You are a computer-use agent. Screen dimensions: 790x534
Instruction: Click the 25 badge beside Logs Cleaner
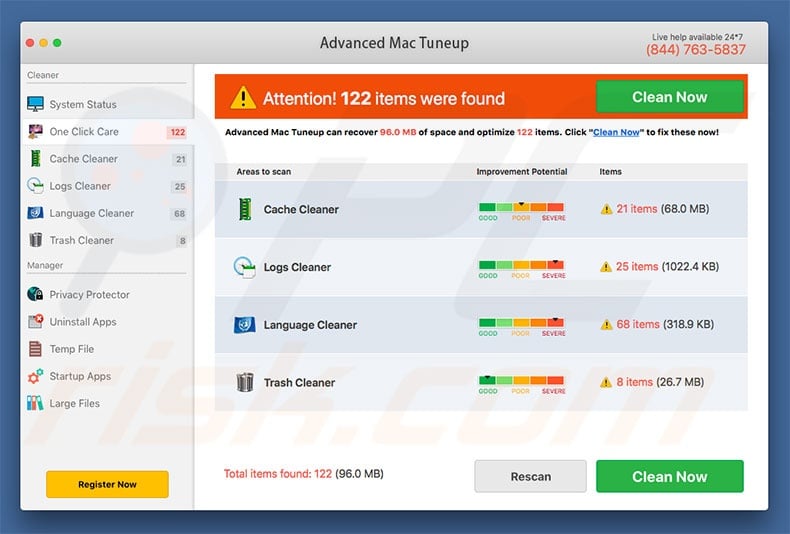pyautogui.click(x=180, y=186)
